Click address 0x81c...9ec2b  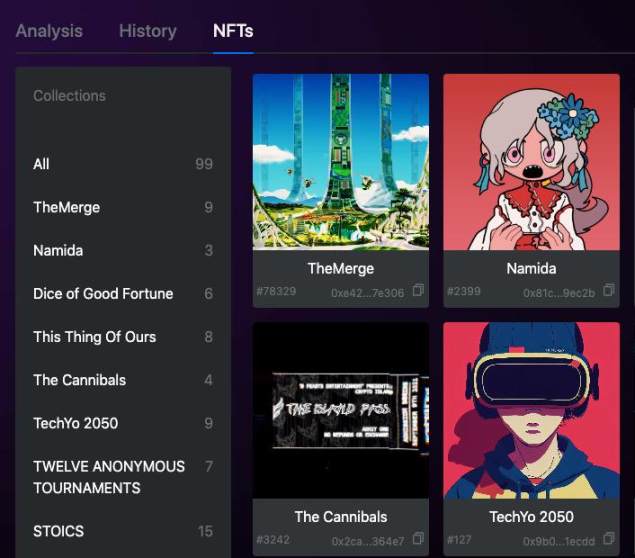[x=559, y=292]
